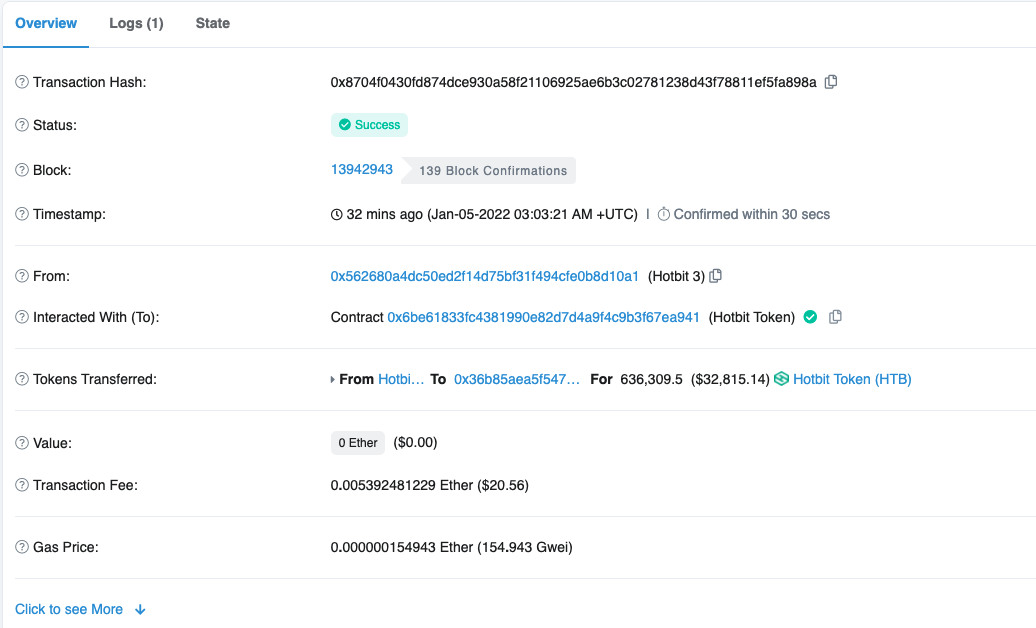1036x628 pixels.
Task: Open sender address 0x562680a4dc50 link
Action: pos(484,276)
